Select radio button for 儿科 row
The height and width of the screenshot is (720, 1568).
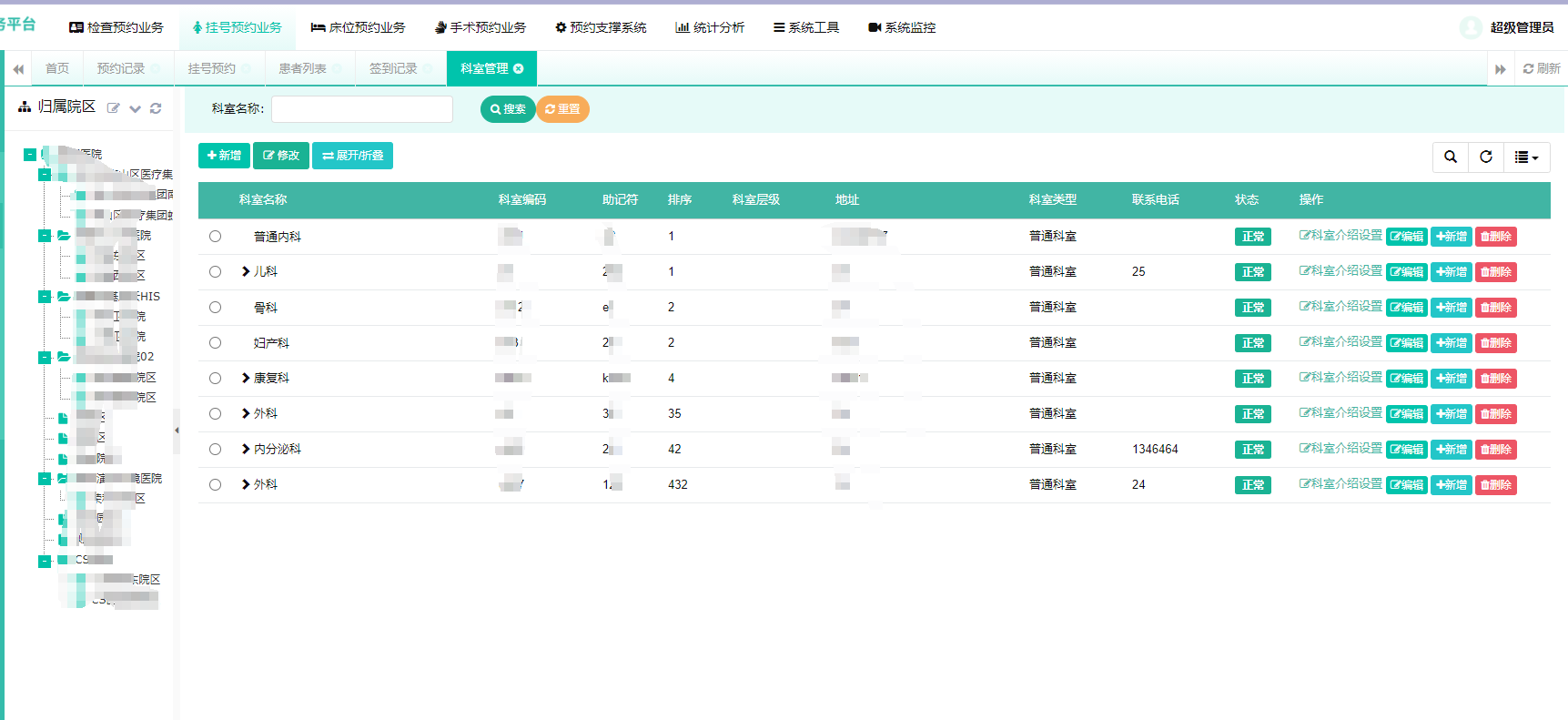click(215, 272)
